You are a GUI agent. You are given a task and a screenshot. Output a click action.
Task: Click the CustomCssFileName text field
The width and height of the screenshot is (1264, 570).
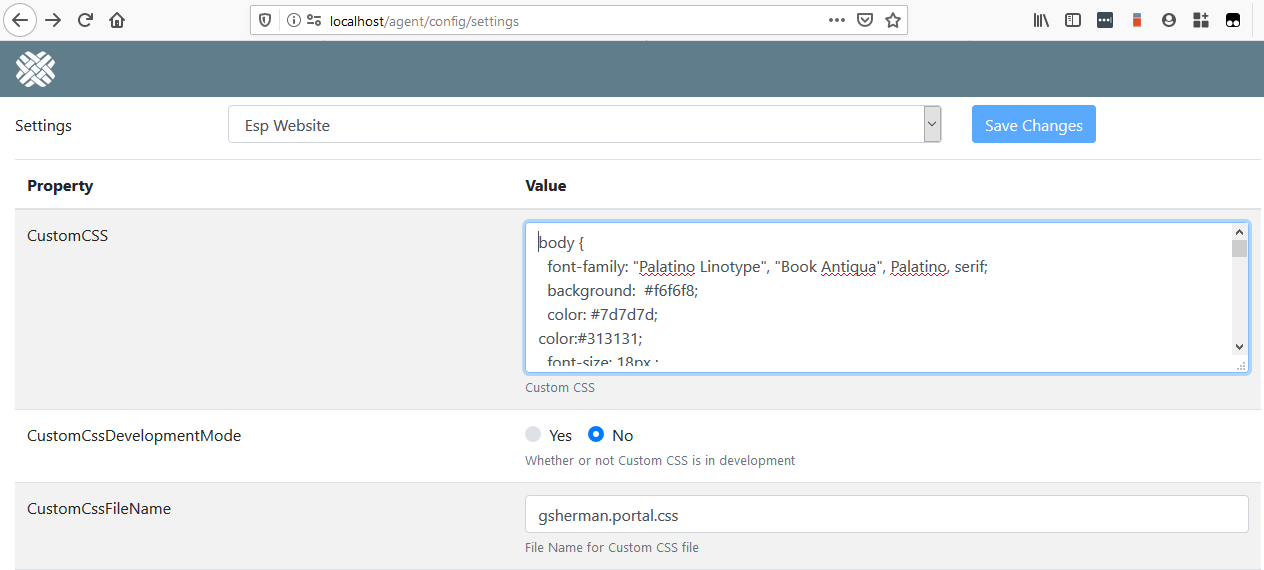pyautogui.click(x=885, y=515)
